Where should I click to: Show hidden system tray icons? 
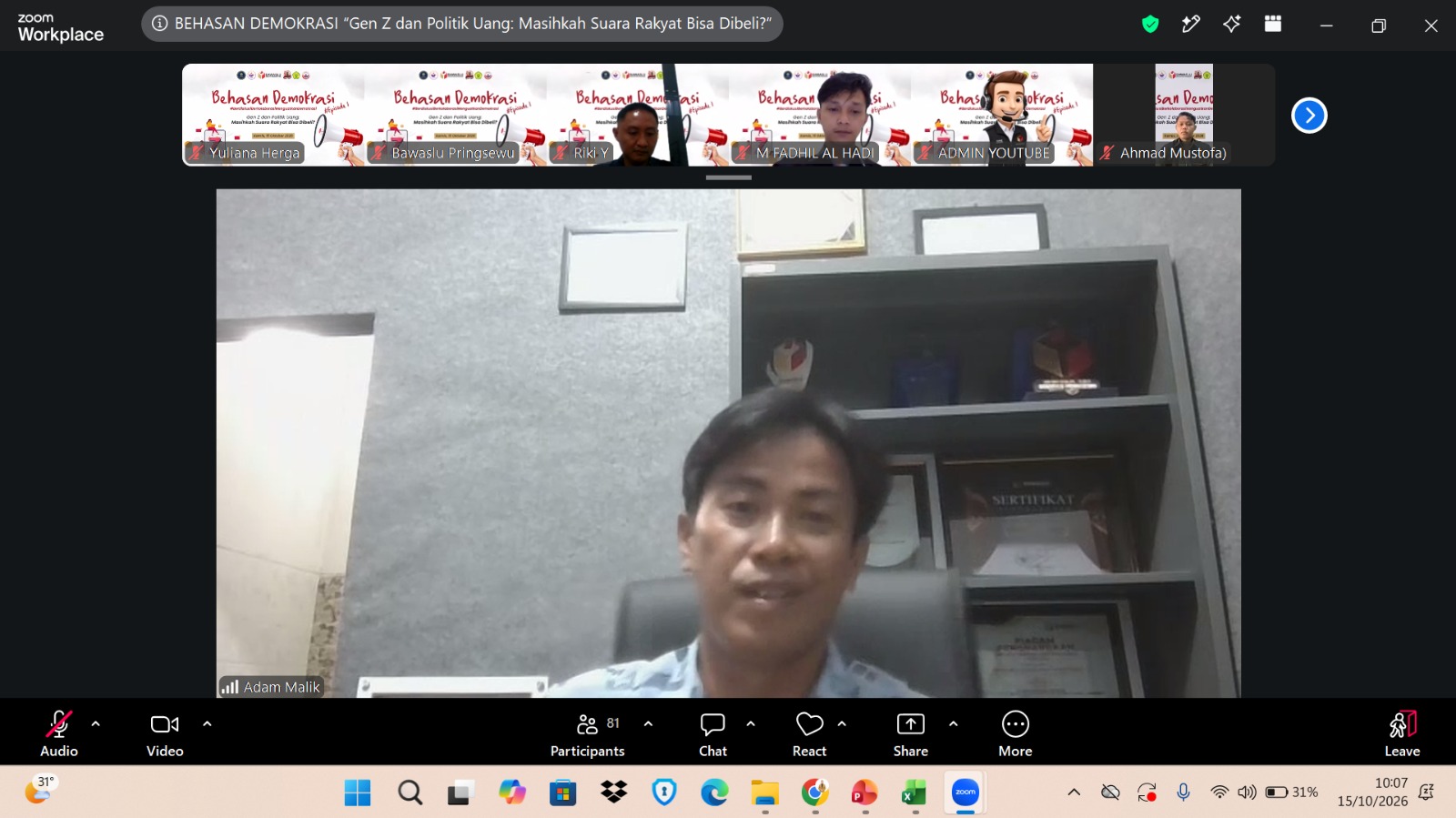tap(1074, 793)
